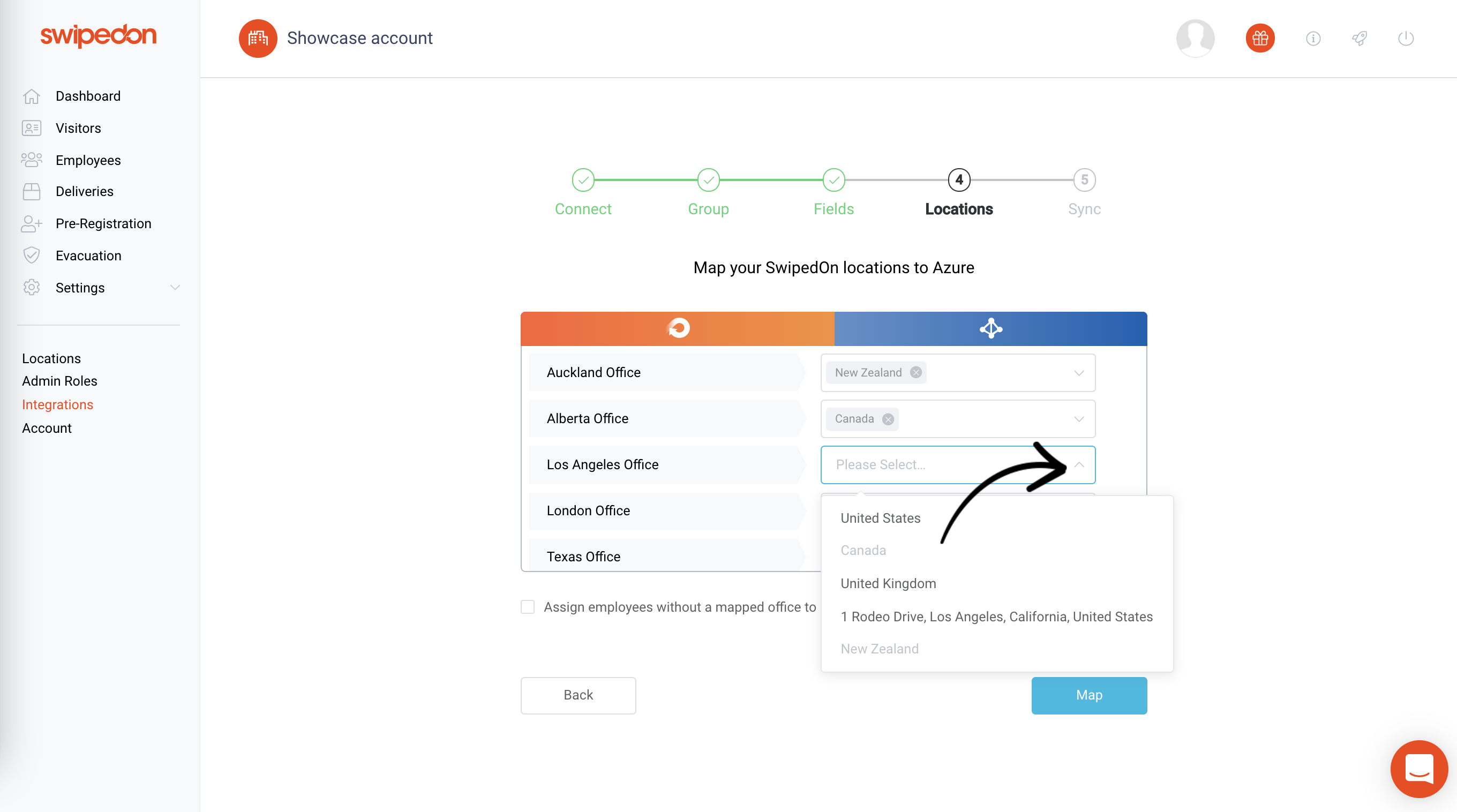Click the Employees people icon
Image resolution: width=1457 pixels, height=812 pixels.
click(x=32, y=160)
